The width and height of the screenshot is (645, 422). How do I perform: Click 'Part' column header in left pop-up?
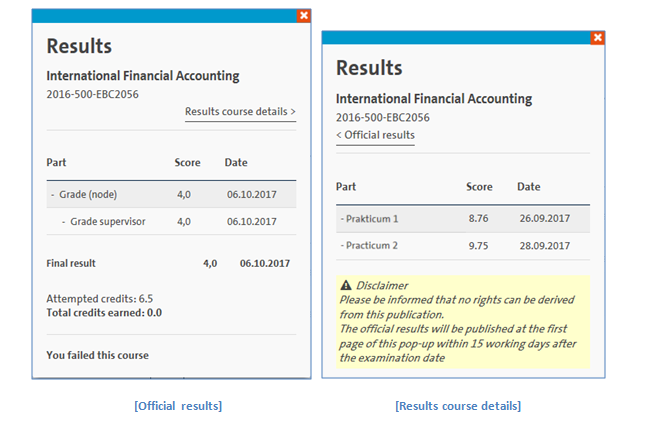(56, 162)
